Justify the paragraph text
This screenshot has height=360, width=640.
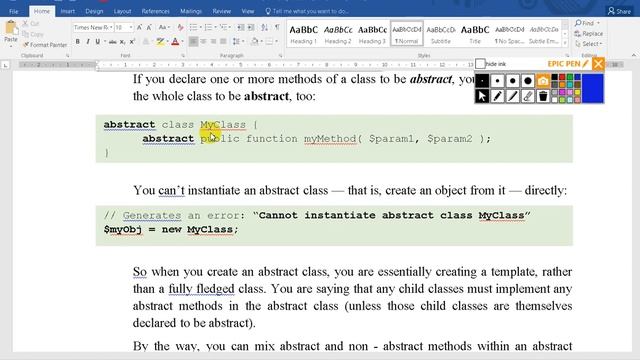(x=223, y=42)
